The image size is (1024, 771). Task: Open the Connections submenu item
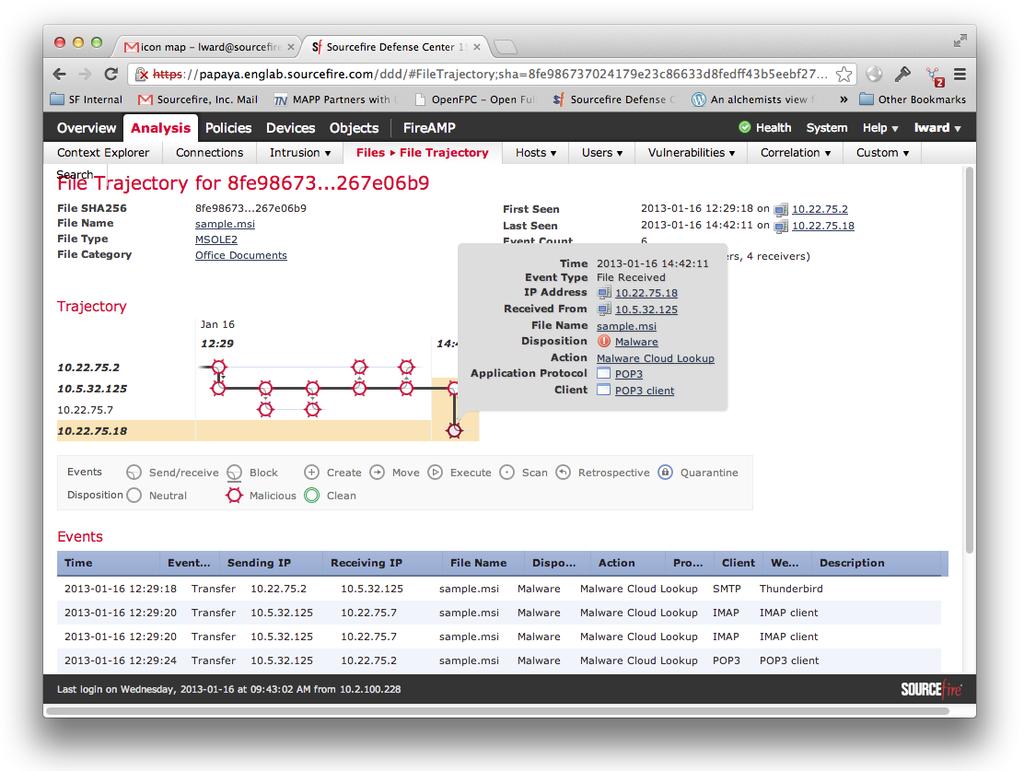pos(210,153)
